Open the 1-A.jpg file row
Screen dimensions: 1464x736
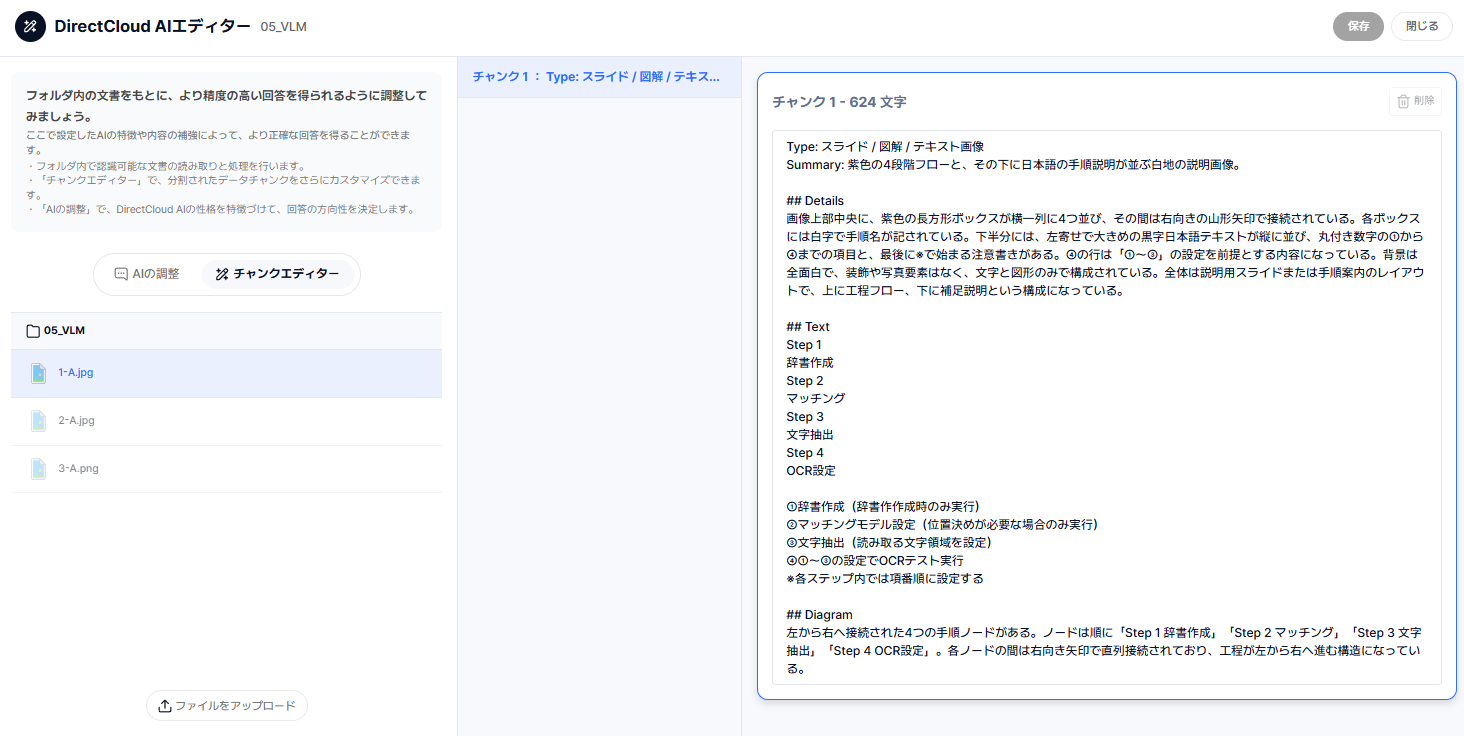tap(226, 373)
